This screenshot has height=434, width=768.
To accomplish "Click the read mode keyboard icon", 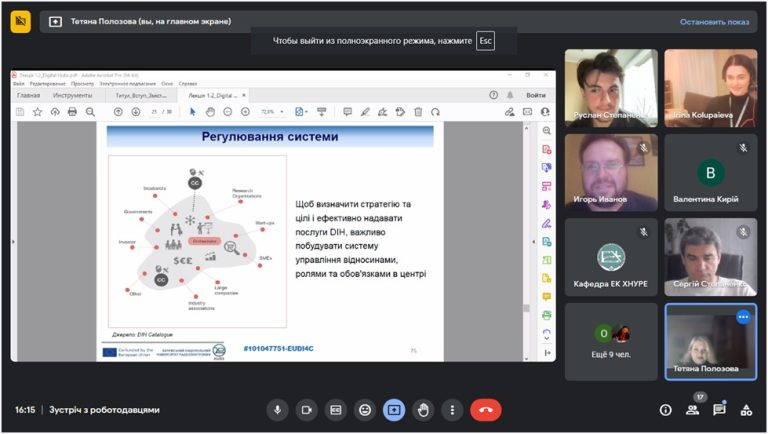I will coord(322,112).
